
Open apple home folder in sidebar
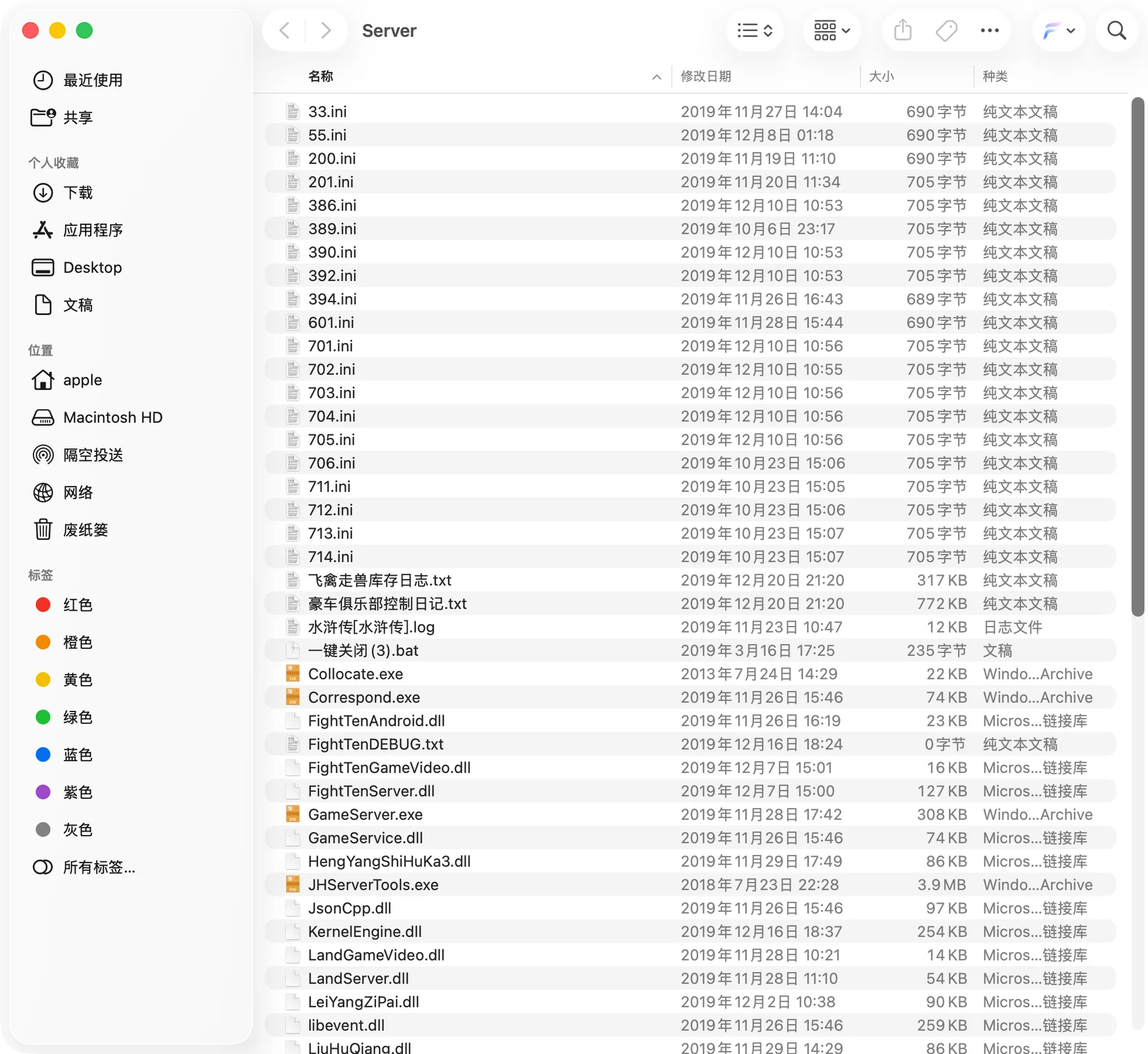[66, 380]
